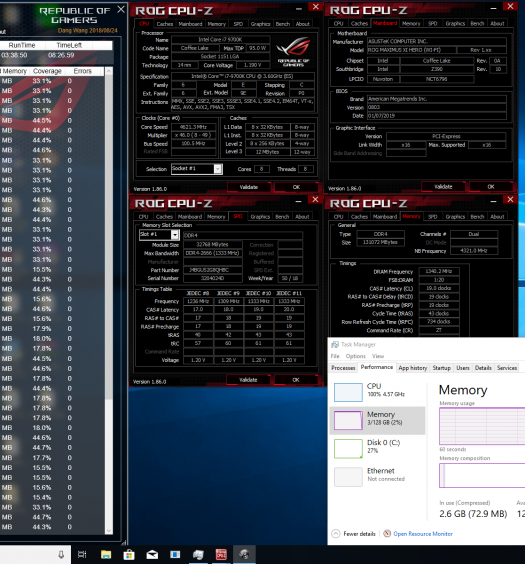This screenshot has height=564, width=525.
Task: Select the Core Speed 4621.3 MHz value
Action: [193, 127]
